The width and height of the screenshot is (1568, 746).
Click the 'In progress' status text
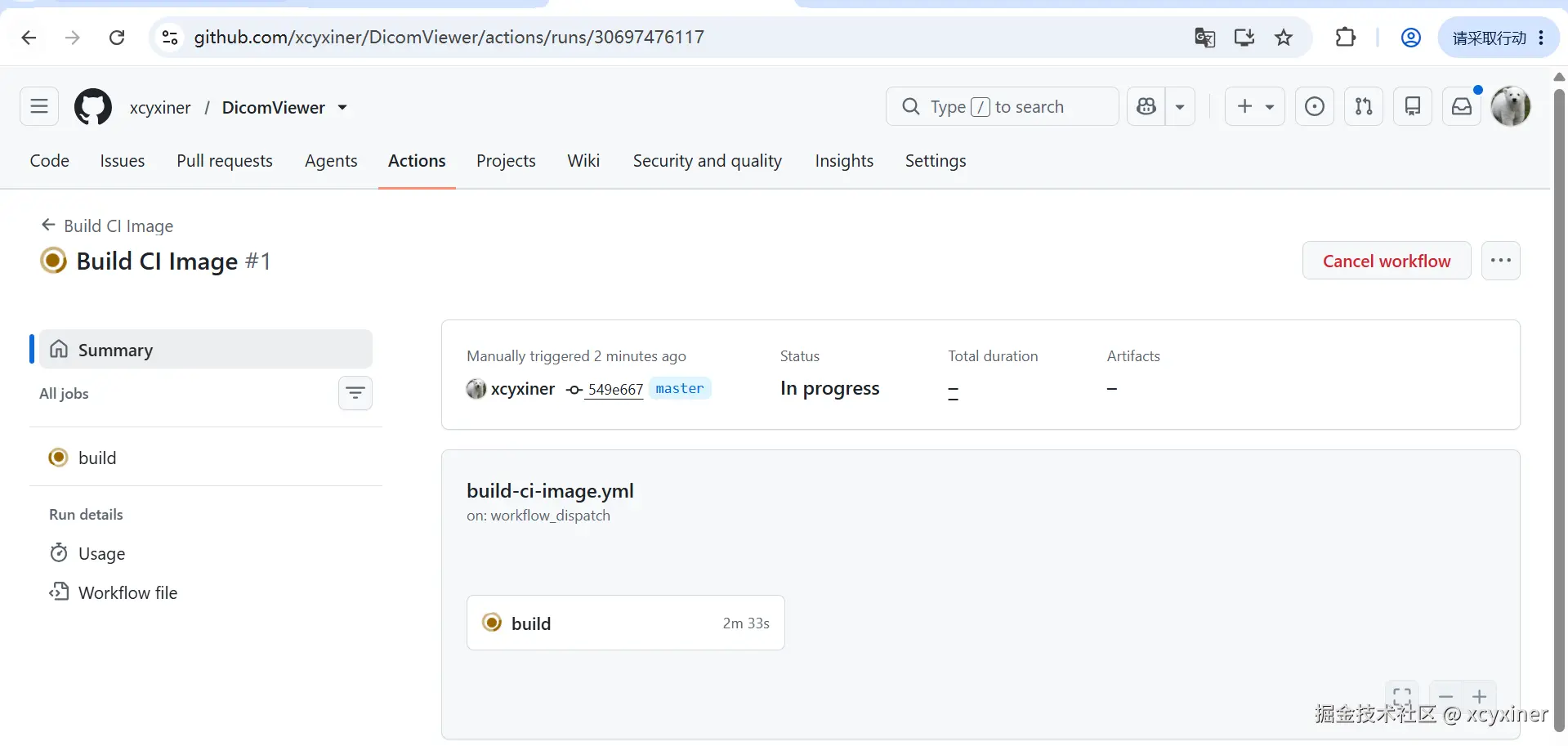(830, 388)
